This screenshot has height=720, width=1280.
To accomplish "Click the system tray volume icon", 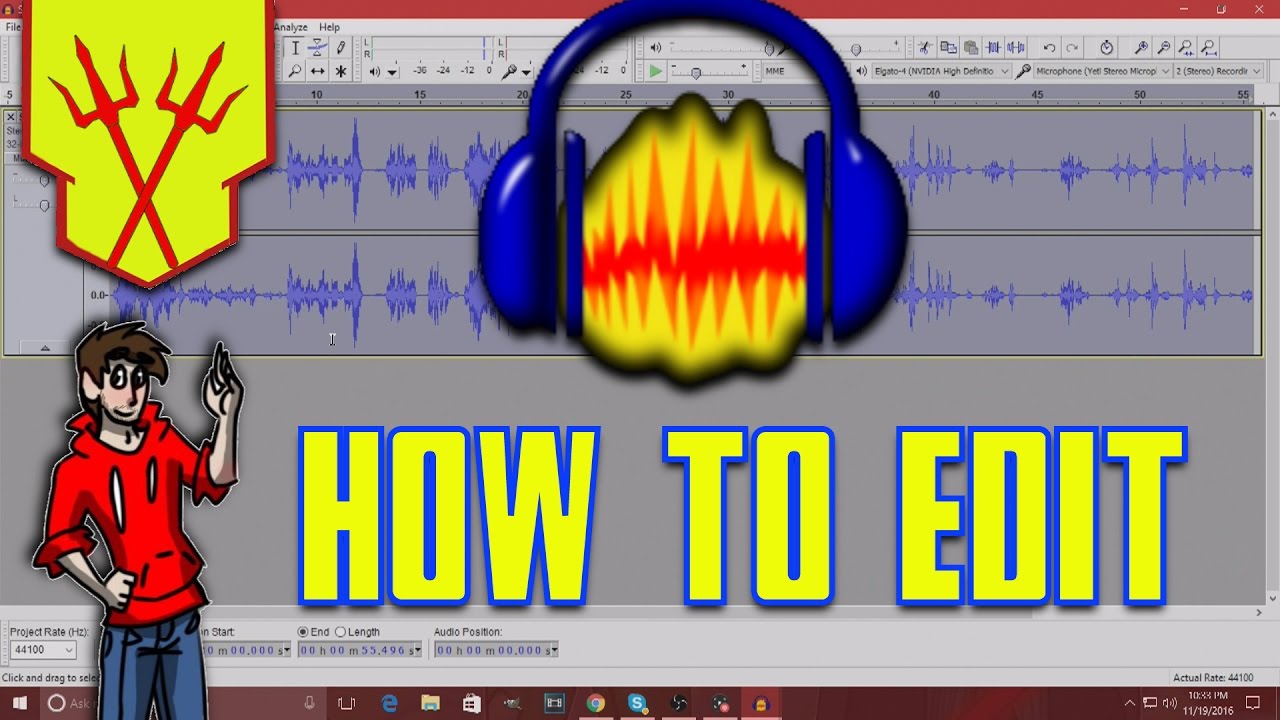I will (1169, 703).
